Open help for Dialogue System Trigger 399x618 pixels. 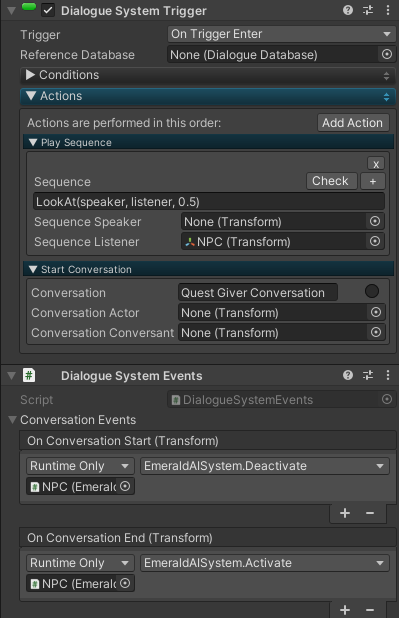pos(348,10)
